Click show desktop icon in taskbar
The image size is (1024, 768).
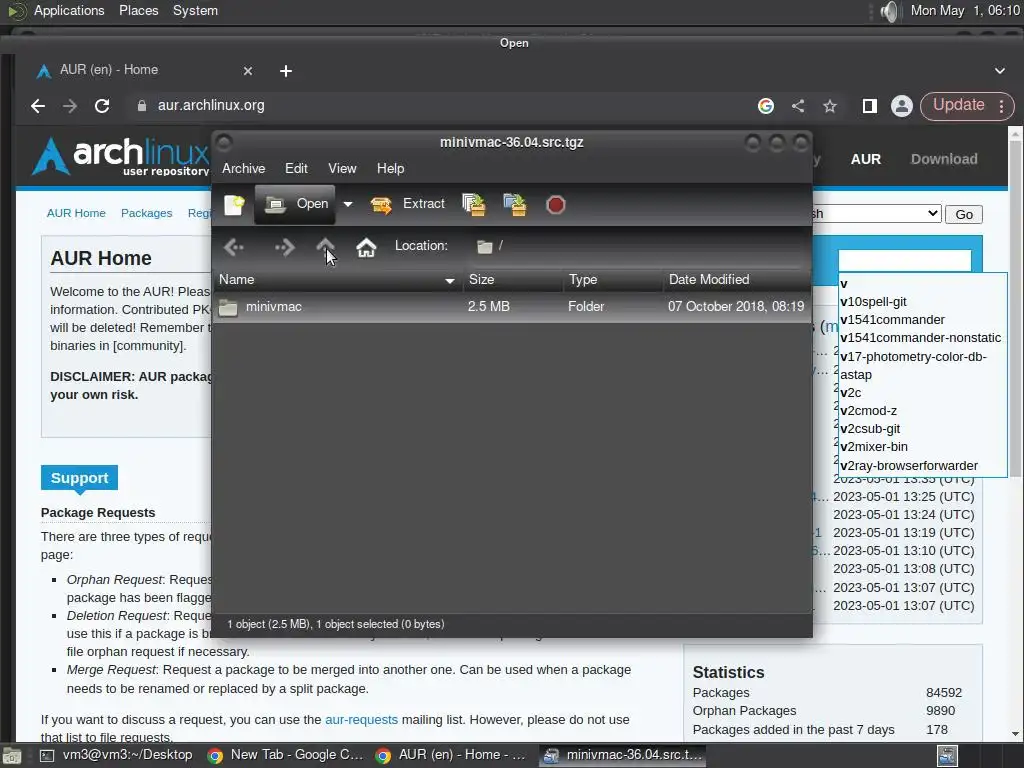pyautogui.click(x=11, y=756)
